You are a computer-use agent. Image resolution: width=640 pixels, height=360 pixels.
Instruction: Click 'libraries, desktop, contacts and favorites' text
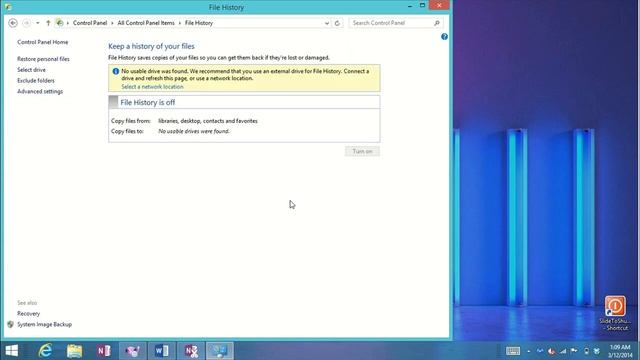coord(208,121)
